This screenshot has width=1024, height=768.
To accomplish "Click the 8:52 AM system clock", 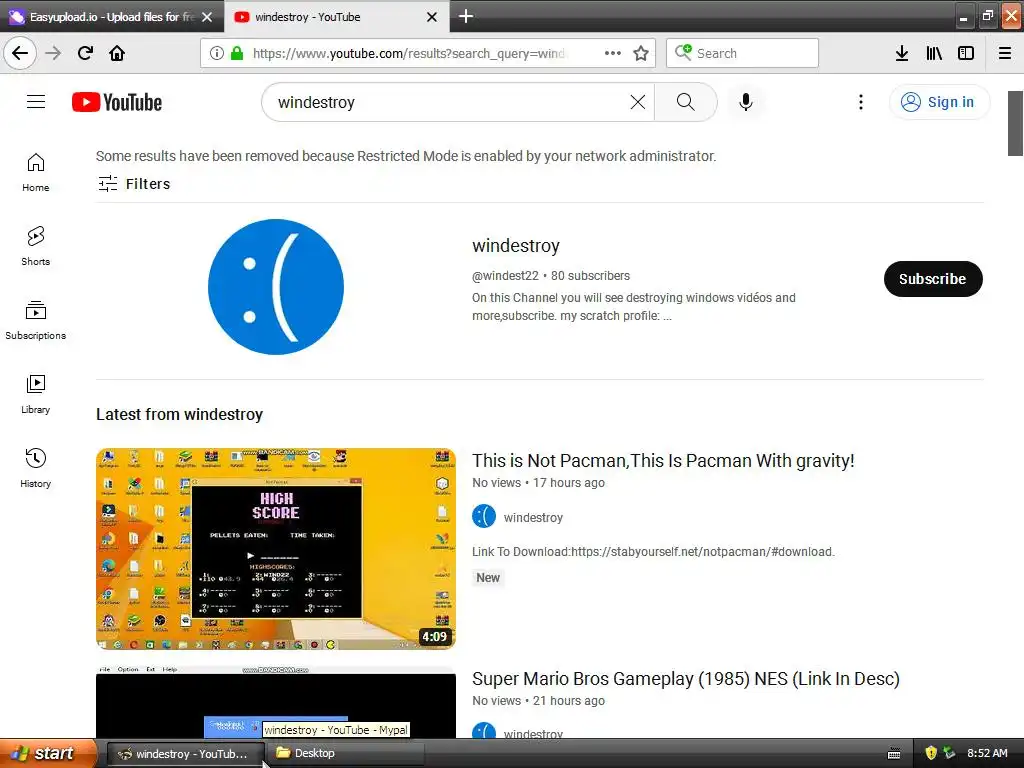I will coord(987,753).
